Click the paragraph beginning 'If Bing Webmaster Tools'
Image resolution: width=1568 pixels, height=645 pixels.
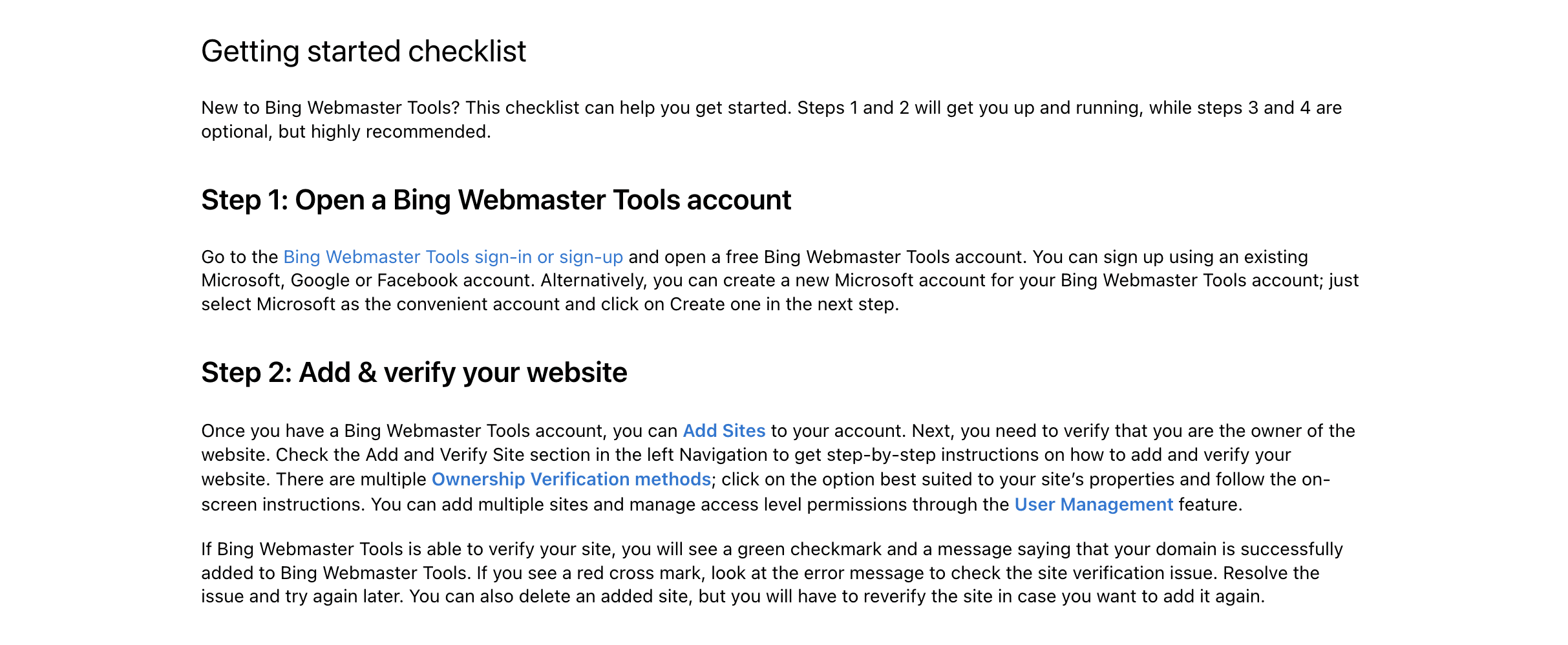tap(772, 573)
